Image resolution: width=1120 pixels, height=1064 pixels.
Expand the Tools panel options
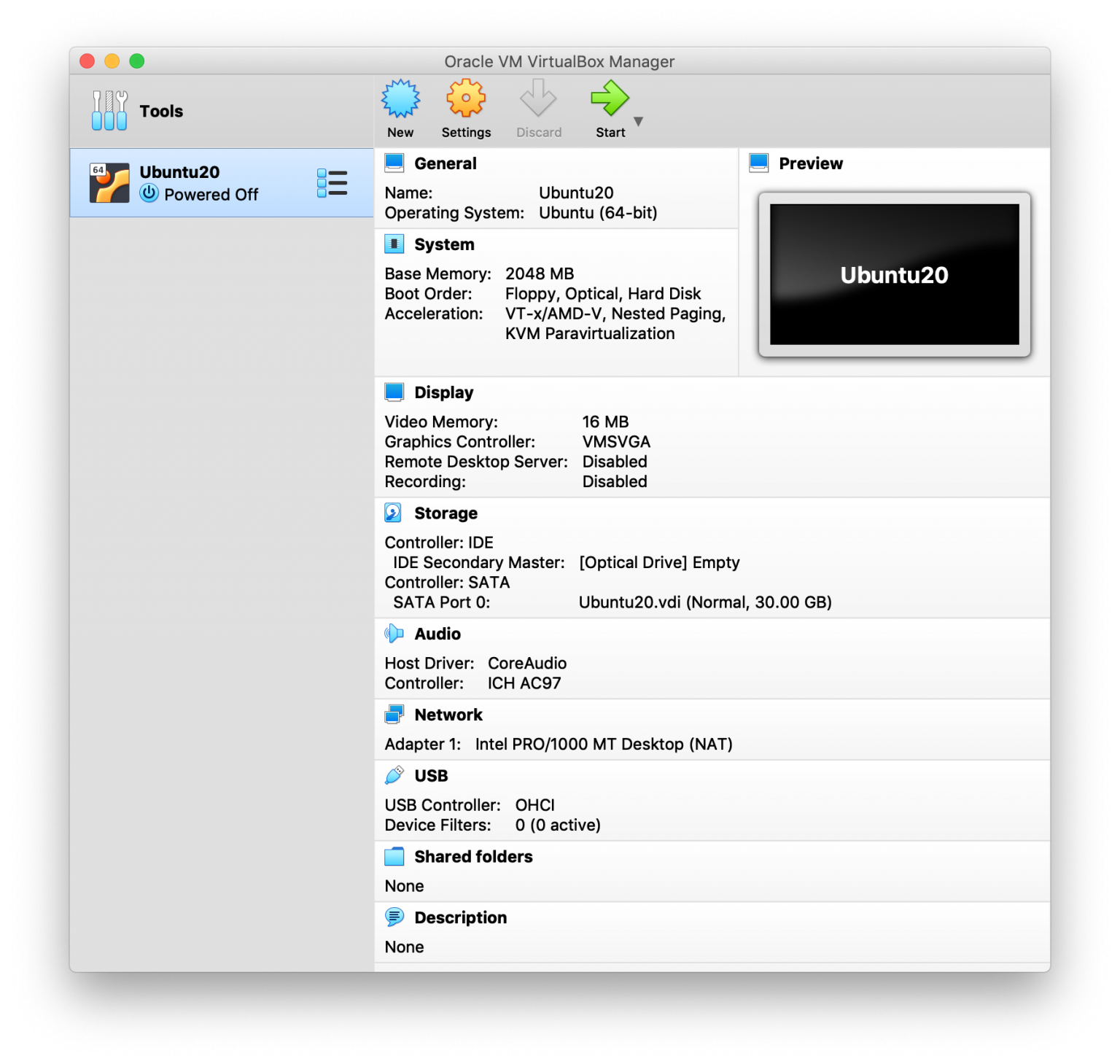(x=108, y=110)
